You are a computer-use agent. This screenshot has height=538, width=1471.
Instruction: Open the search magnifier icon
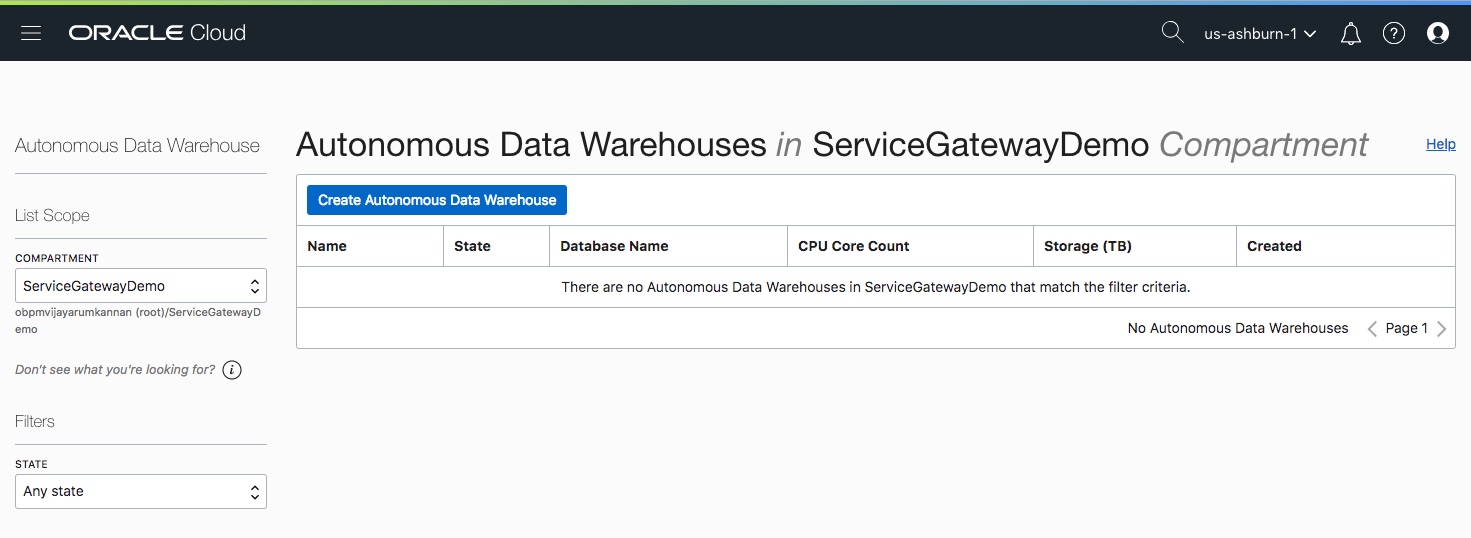[1172, 33]
